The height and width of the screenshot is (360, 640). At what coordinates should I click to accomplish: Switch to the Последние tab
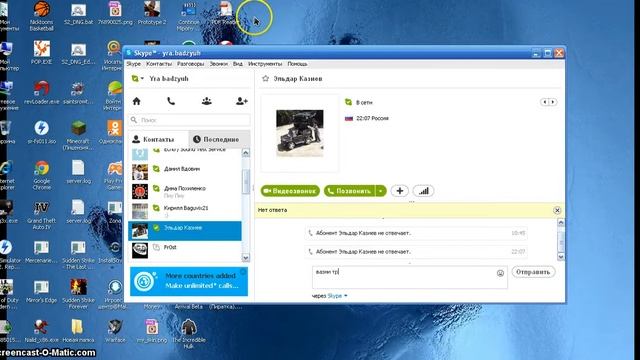click(219, 140)
